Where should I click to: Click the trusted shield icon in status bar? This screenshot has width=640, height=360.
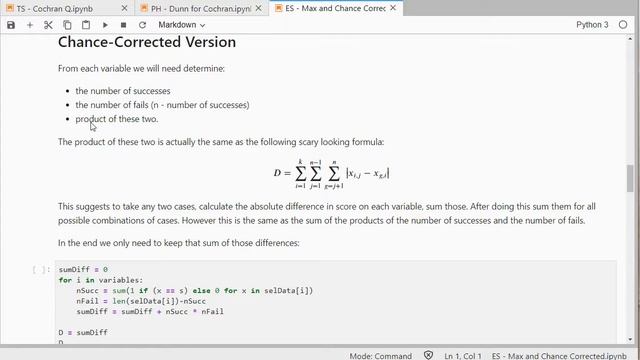pyautogui.click(x=428, y=356)
